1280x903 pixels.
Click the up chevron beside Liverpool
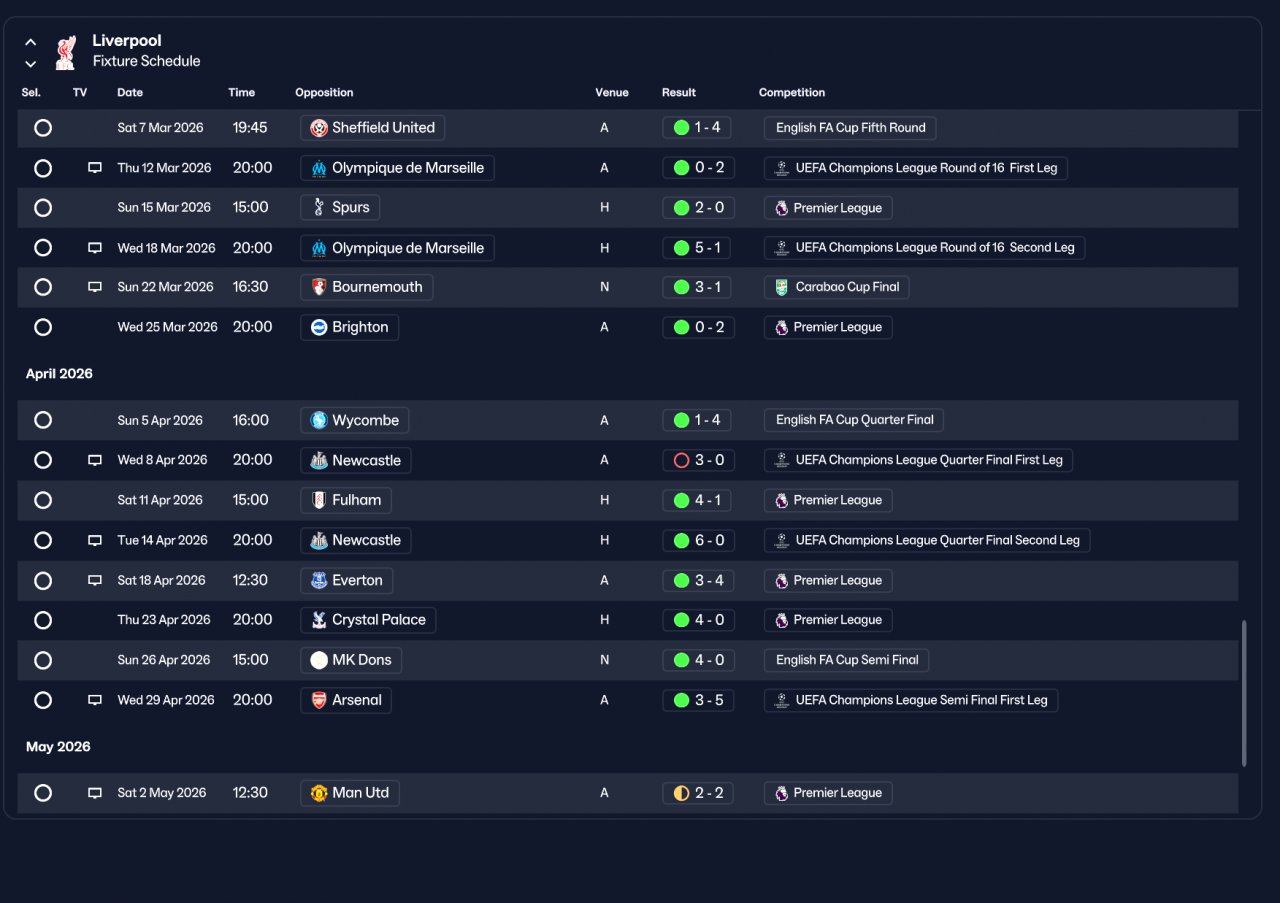coord(31,42)
